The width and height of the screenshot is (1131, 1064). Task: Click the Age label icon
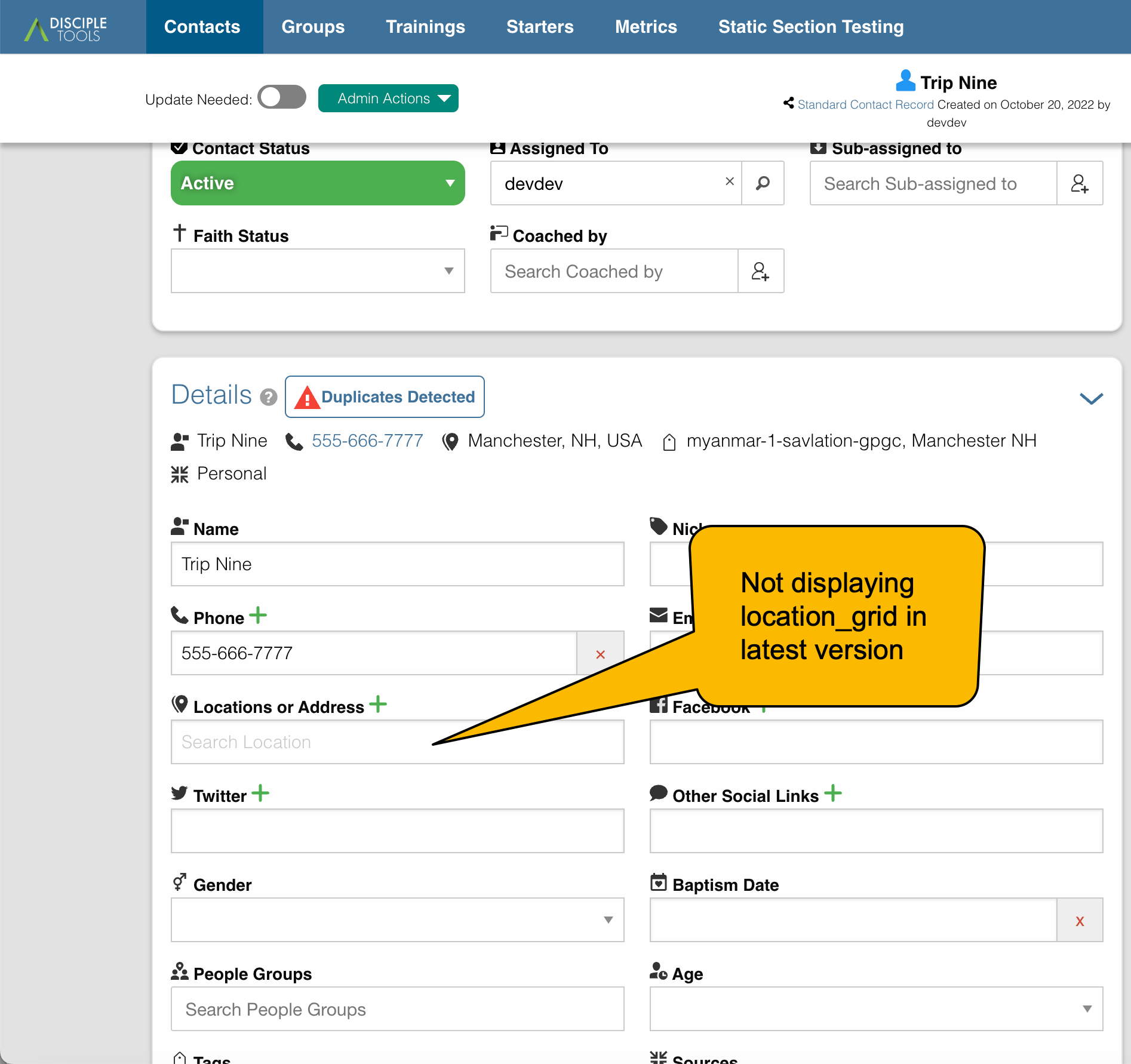coord(658,971)
